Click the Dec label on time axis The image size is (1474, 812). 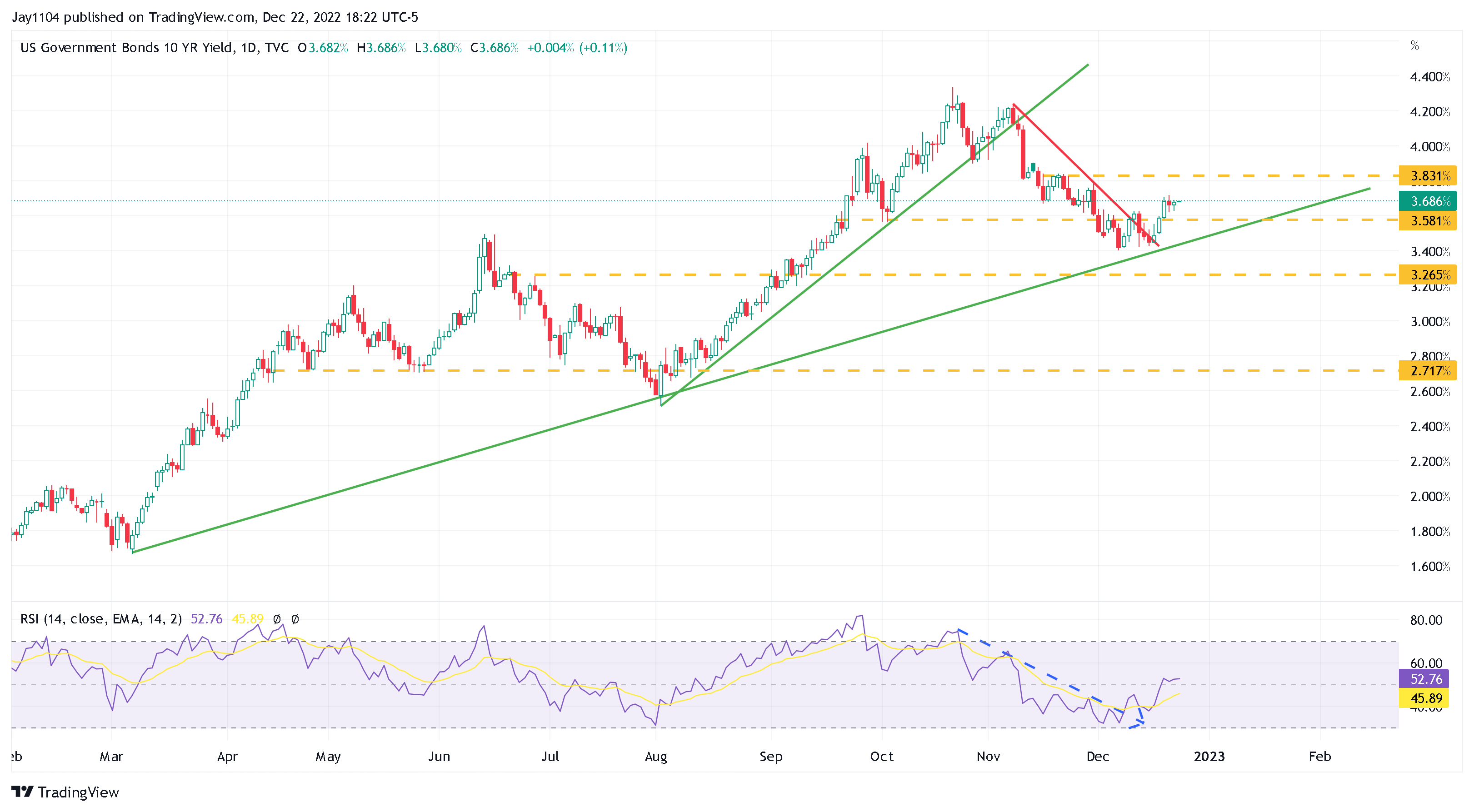tap(1098, 757)
